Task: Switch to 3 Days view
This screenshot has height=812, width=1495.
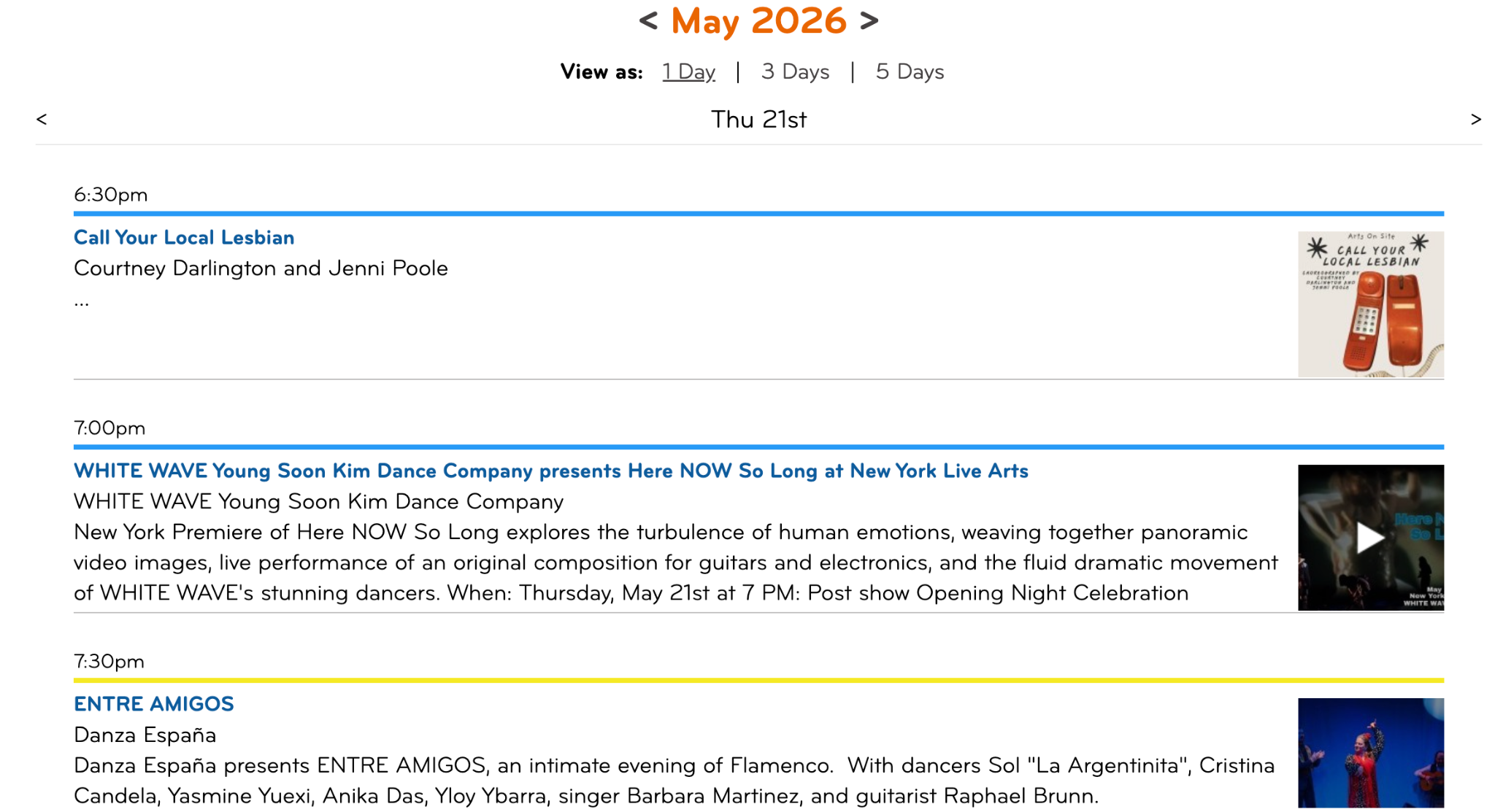Action: [x=795, y=71]
